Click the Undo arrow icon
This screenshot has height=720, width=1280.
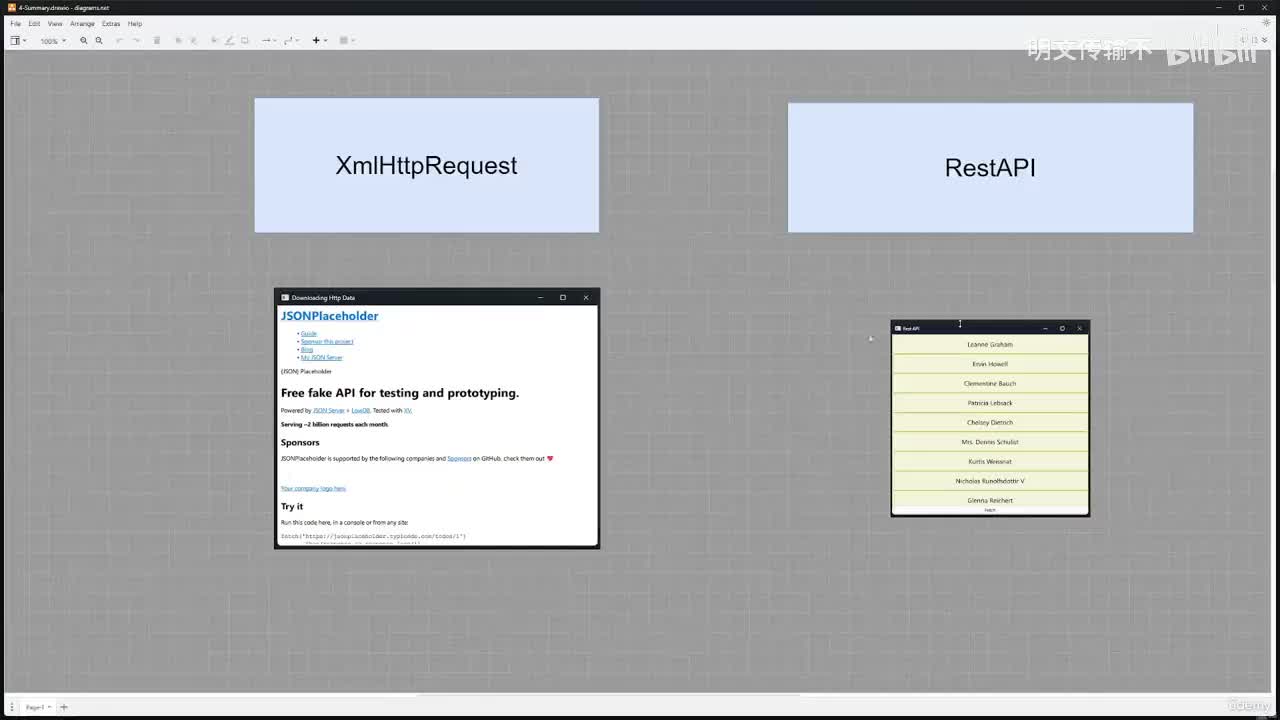tap(119, 41)
